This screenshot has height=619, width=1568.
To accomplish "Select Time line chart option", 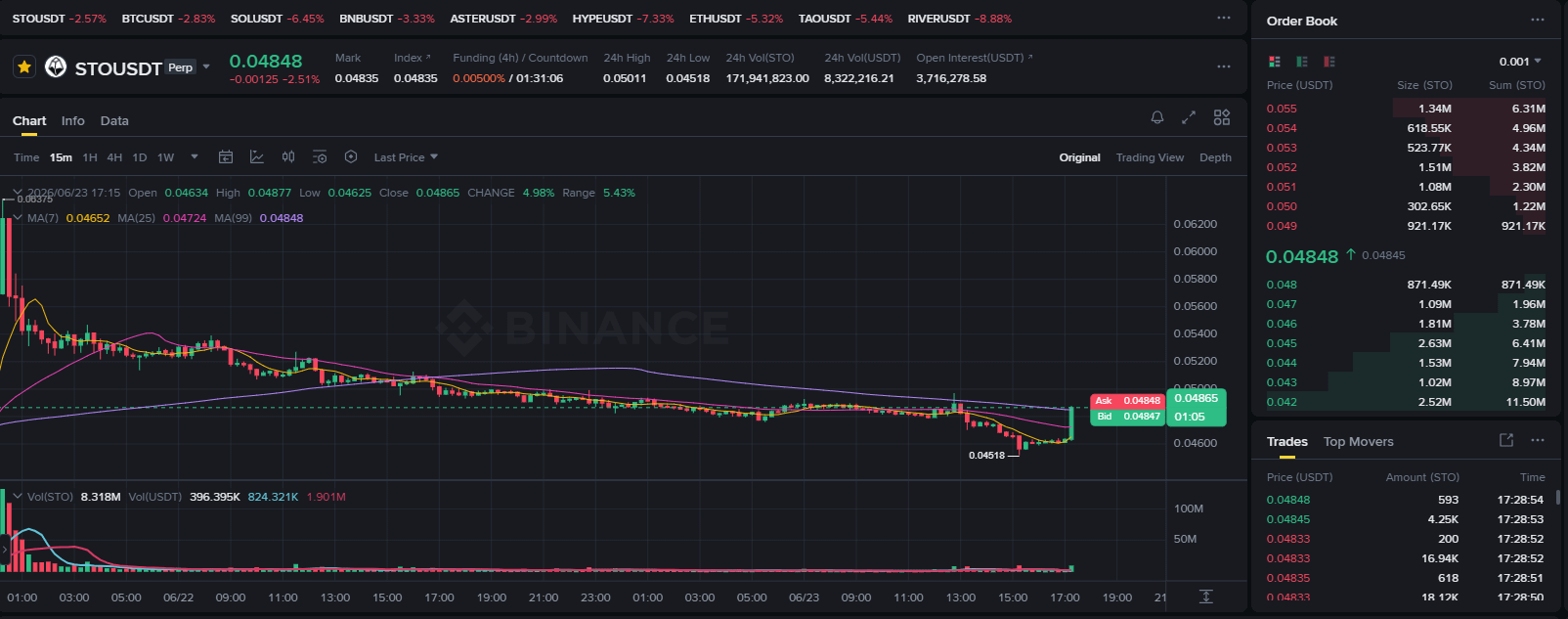I will (x=26, y=157).
